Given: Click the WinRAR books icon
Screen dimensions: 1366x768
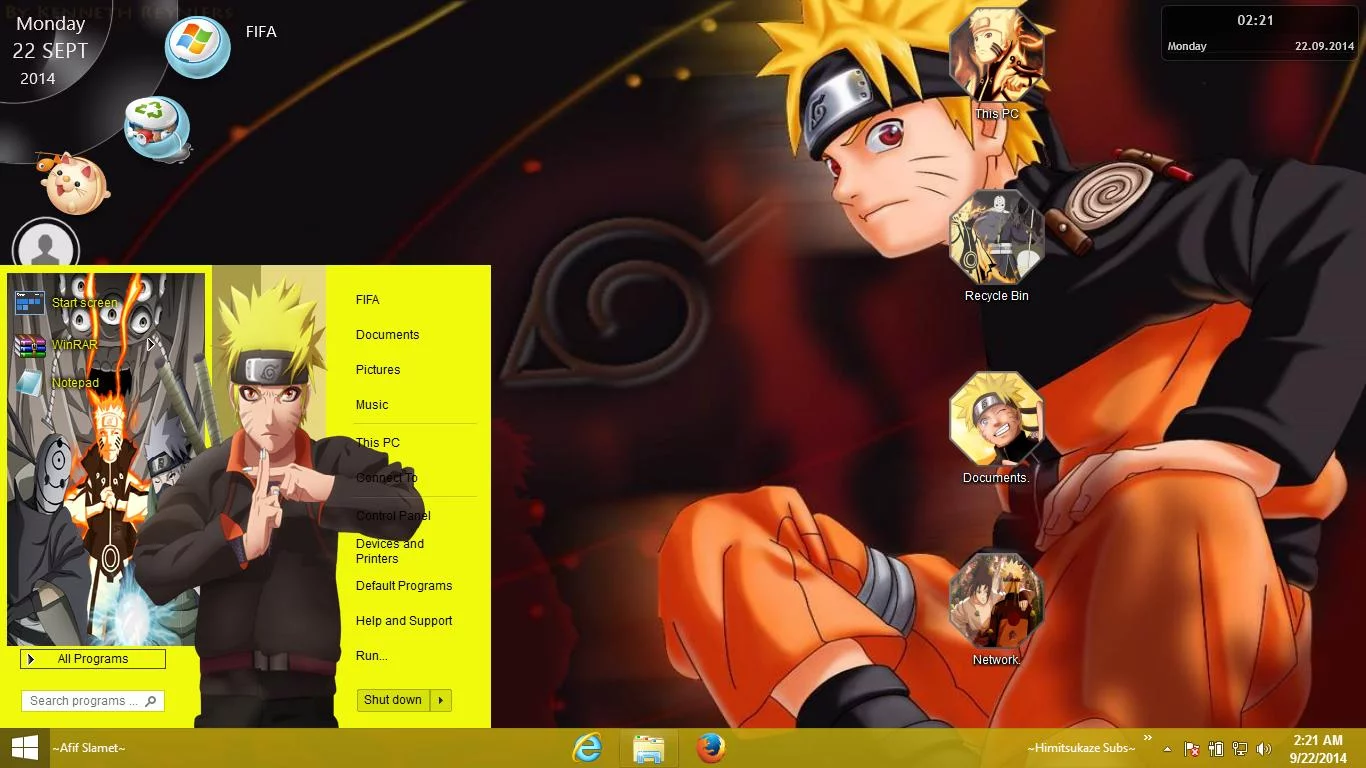Looking at the screenshot, I should pos(30,346).
